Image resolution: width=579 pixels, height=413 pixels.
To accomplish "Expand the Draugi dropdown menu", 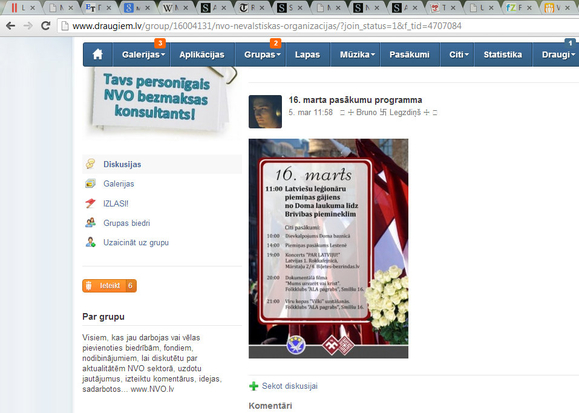I will [x=558, y=55].
